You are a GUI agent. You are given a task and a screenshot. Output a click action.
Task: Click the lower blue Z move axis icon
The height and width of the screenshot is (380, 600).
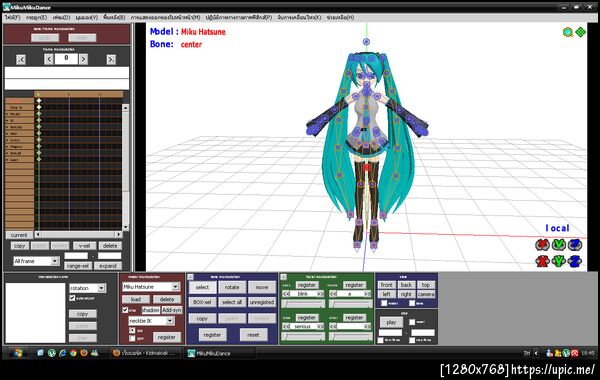click(575, 261)
